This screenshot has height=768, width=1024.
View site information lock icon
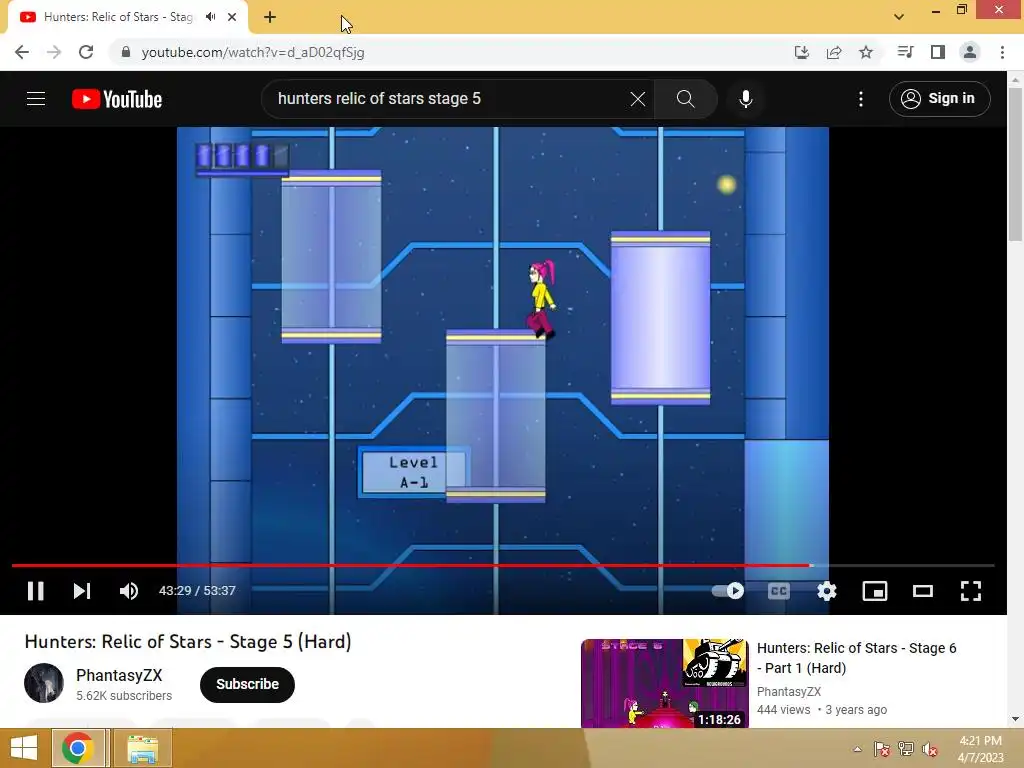[126, 52]
